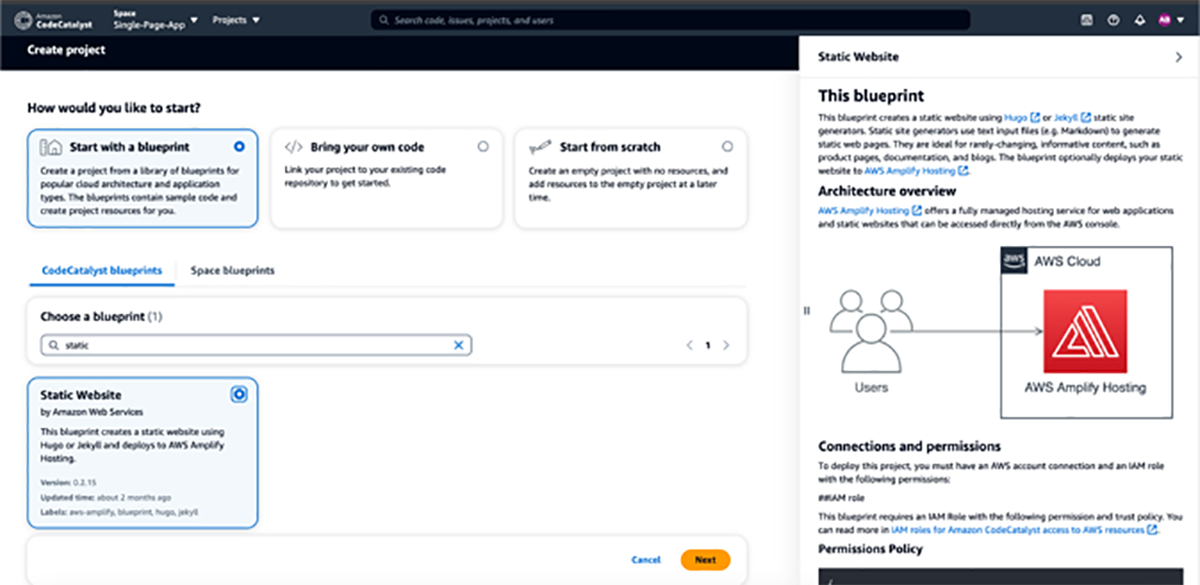
Task: Select the 'Start with a blueprint' radio button
Action: click(239, 146)
